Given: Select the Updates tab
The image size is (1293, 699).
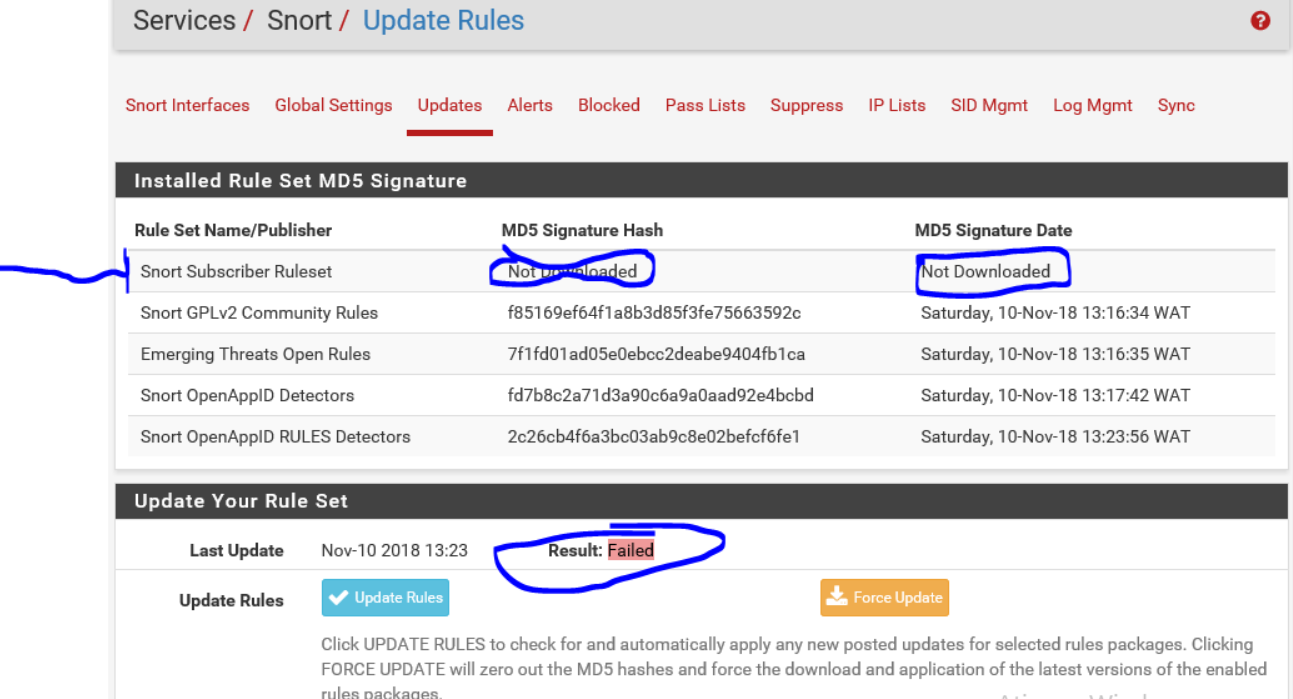Looking at the screenshot, I should [x=450, y=105].
